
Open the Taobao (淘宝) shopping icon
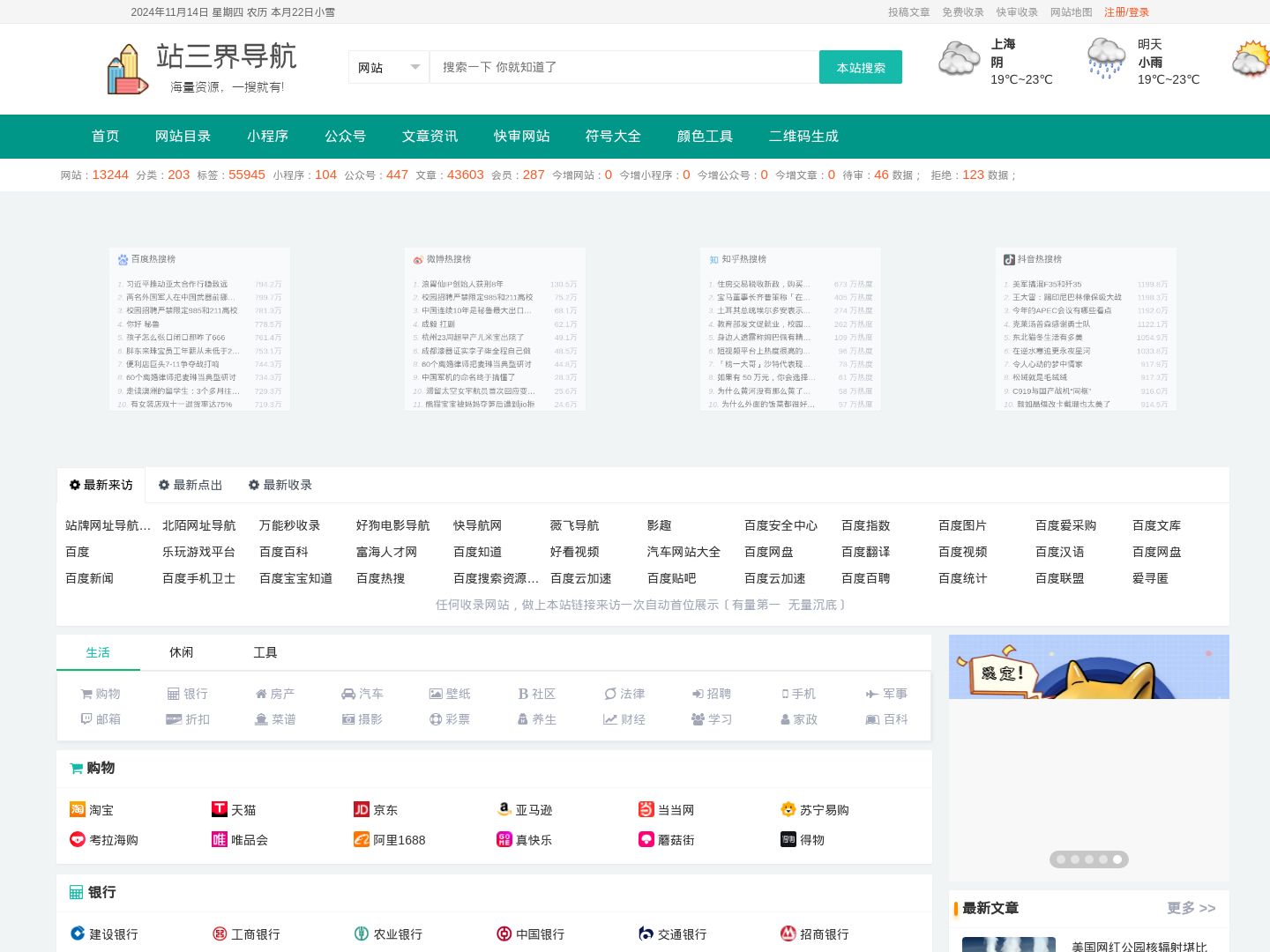pos(78,809)
